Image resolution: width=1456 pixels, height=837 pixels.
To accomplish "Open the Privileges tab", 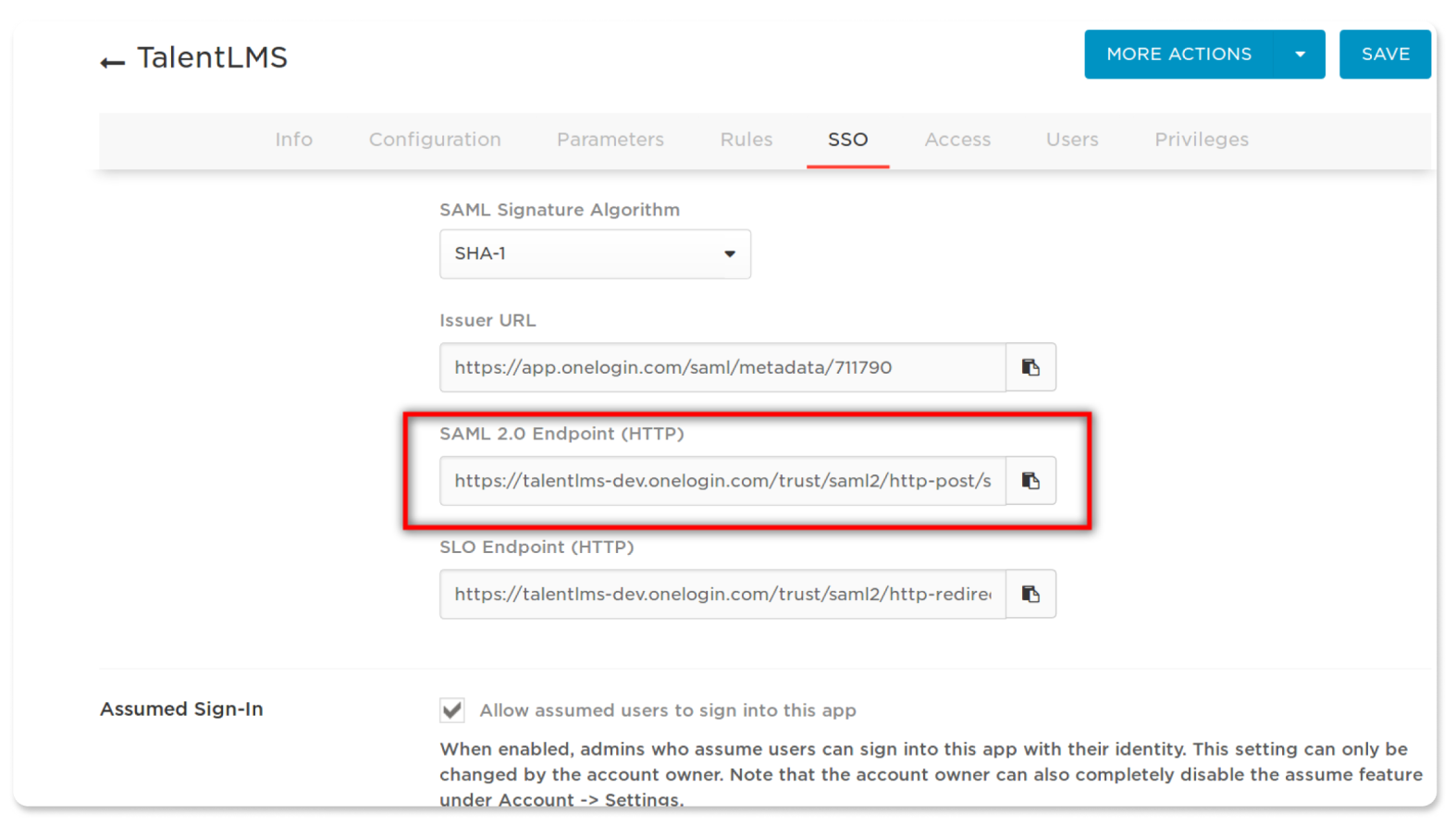I will [x=1201, y=140].
